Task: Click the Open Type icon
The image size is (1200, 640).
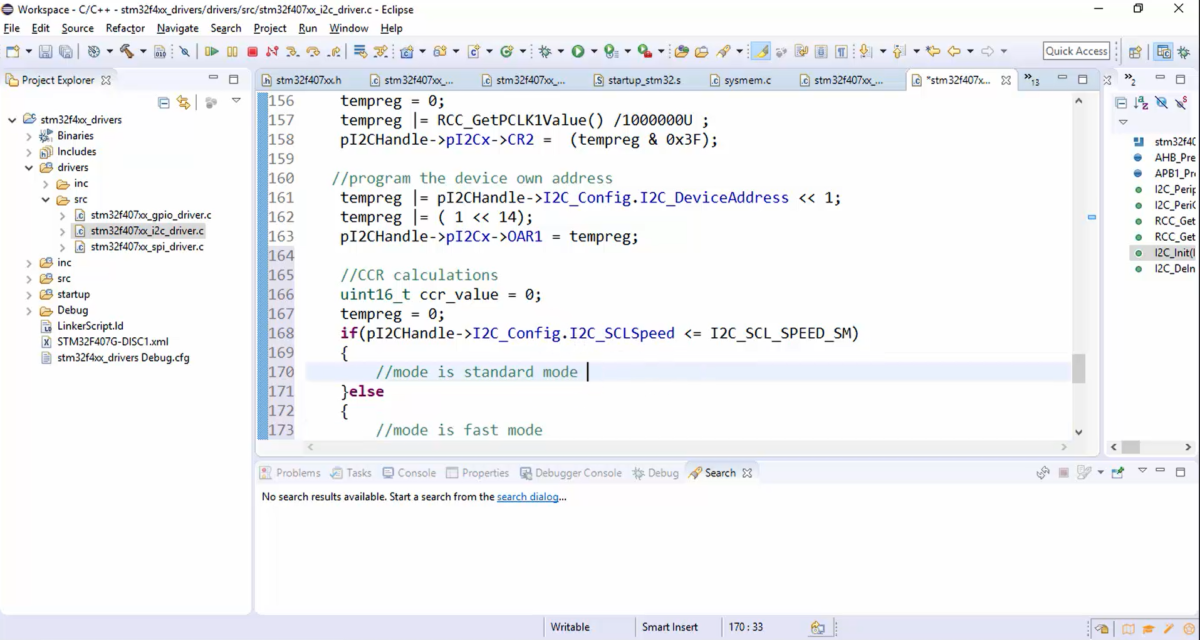Action: (681, 51)
